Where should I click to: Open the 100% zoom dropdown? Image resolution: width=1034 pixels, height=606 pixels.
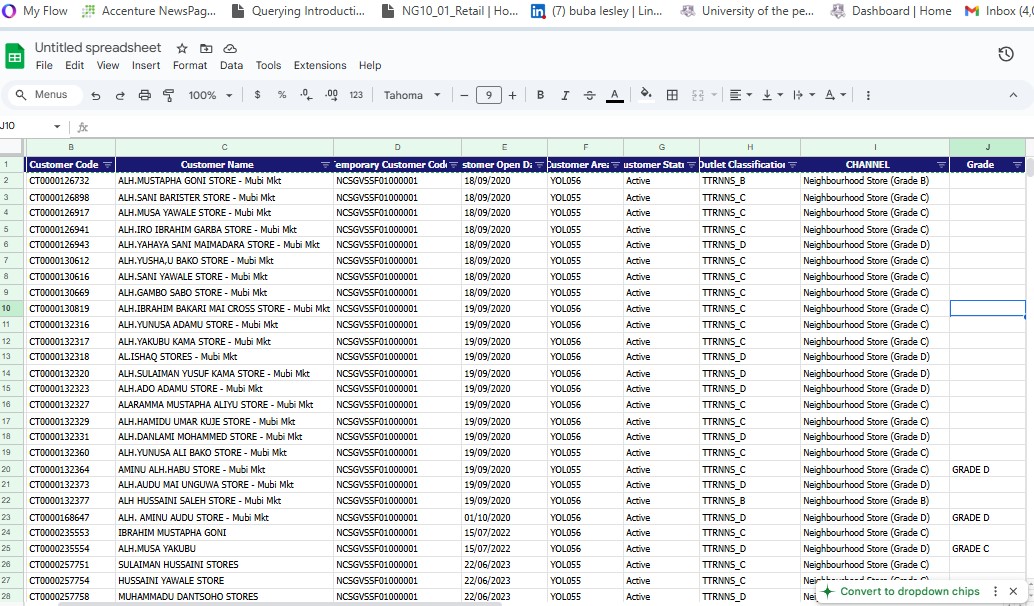pyautogui.click(x=210, y=95)
